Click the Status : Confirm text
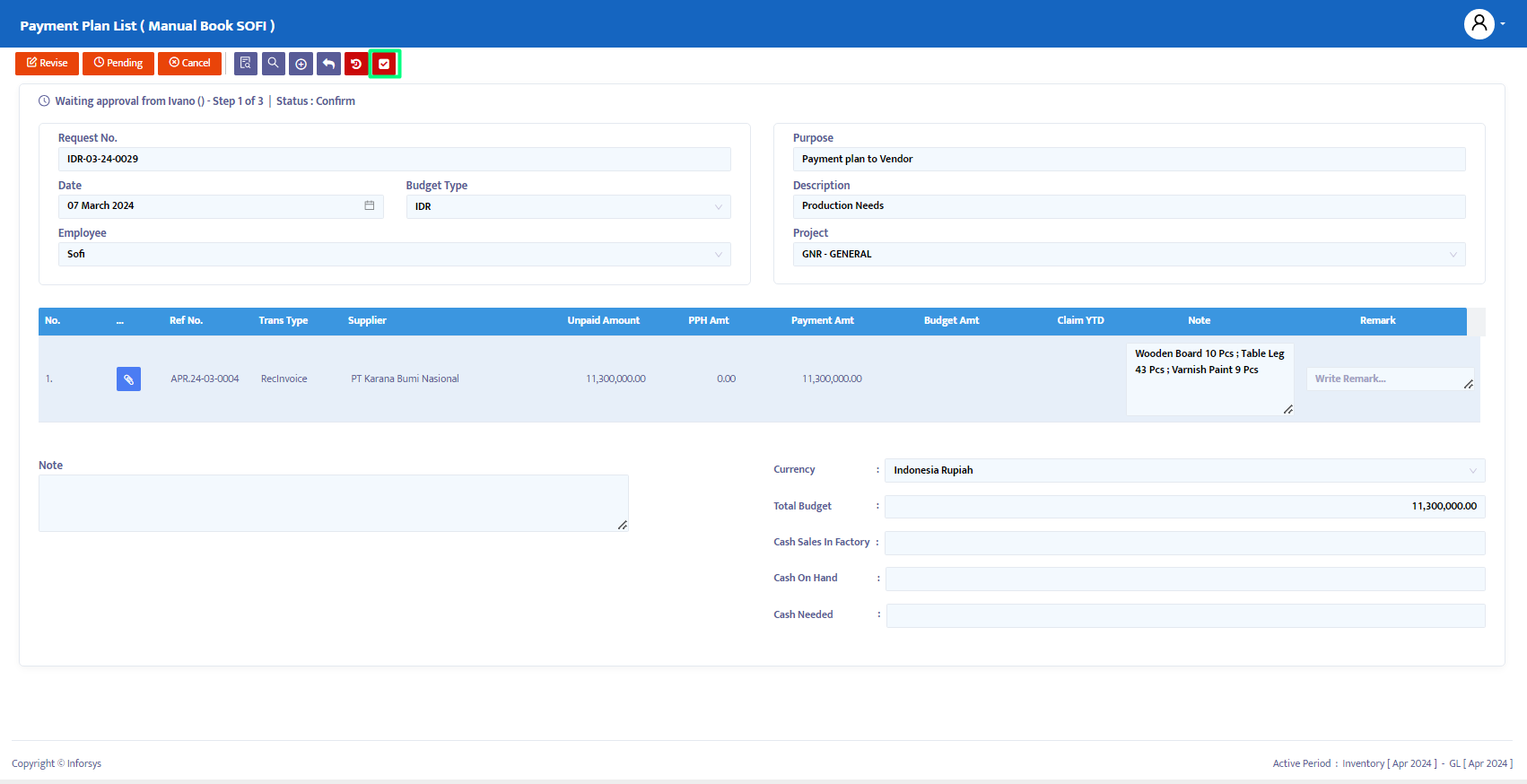 316,101
